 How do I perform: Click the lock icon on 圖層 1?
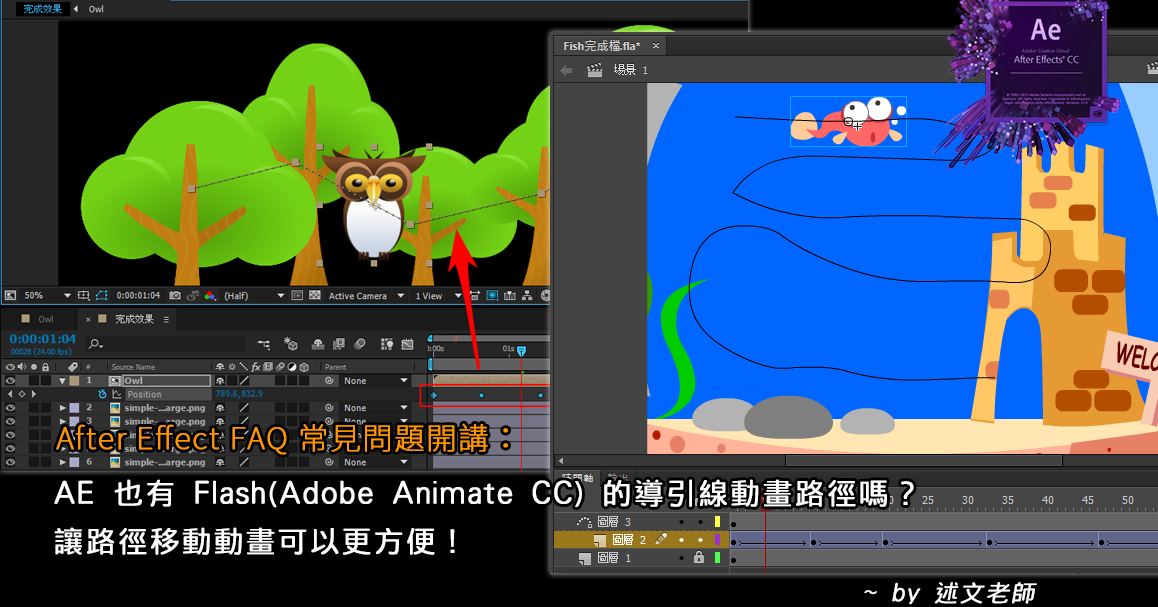699,558
